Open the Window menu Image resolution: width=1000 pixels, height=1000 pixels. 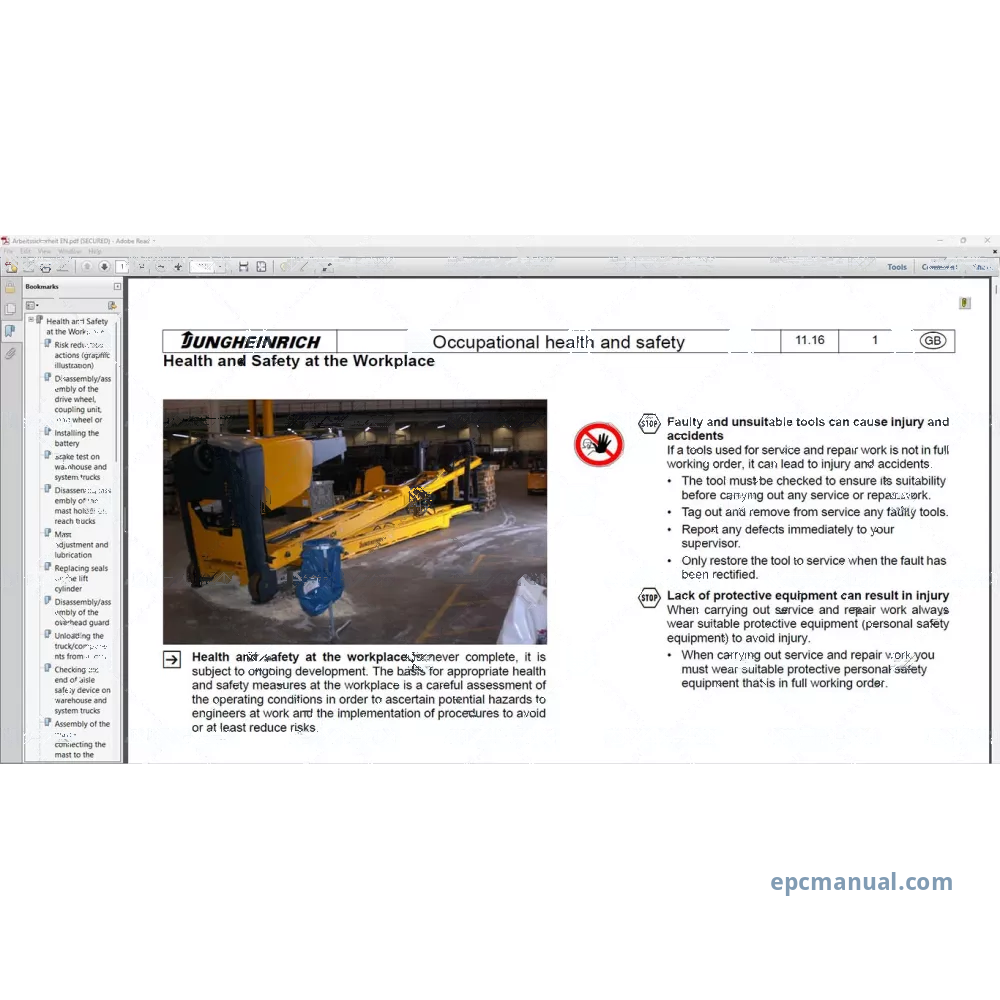point(70,251)
